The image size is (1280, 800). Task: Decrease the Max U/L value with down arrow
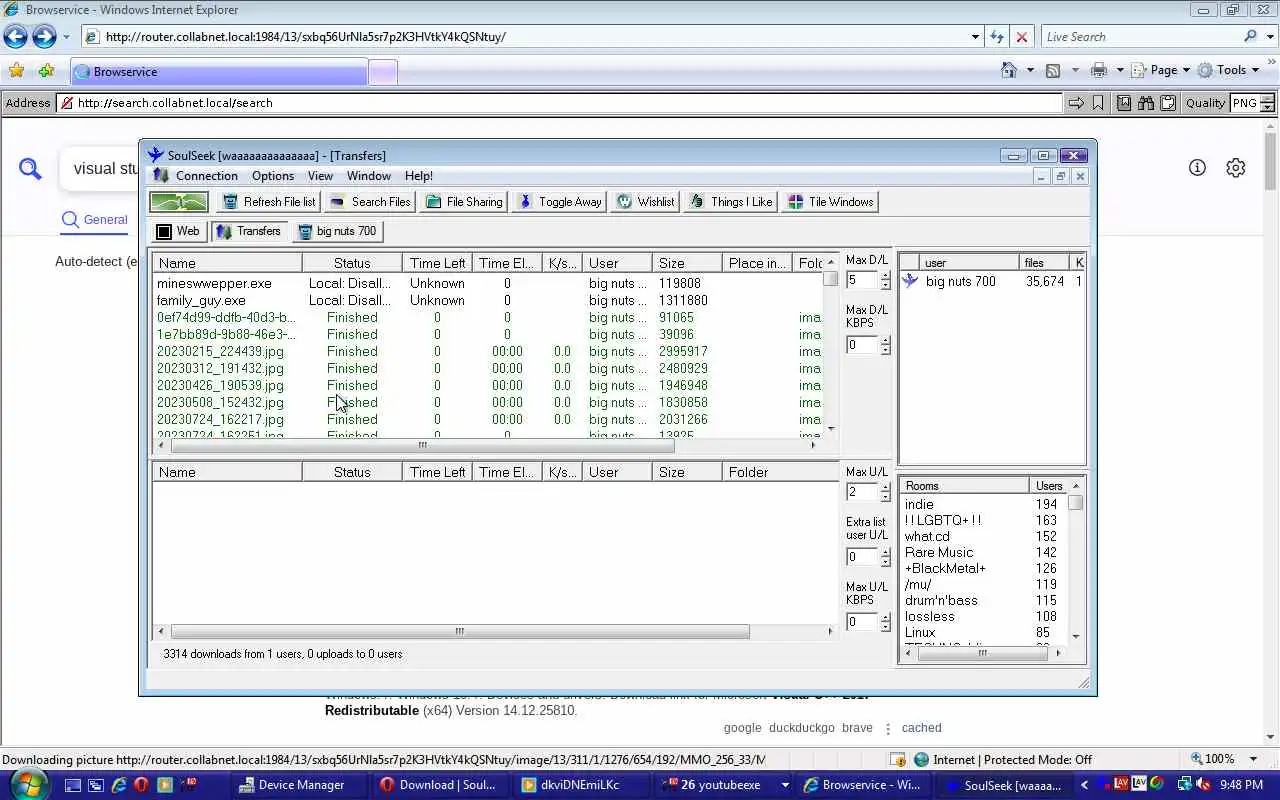(885, 497)
